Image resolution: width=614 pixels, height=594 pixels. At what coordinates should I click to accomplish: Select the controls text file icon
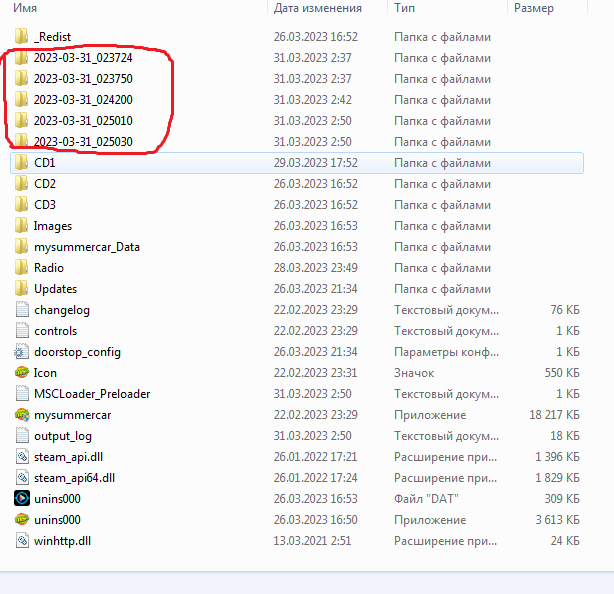tap(22, 330)
